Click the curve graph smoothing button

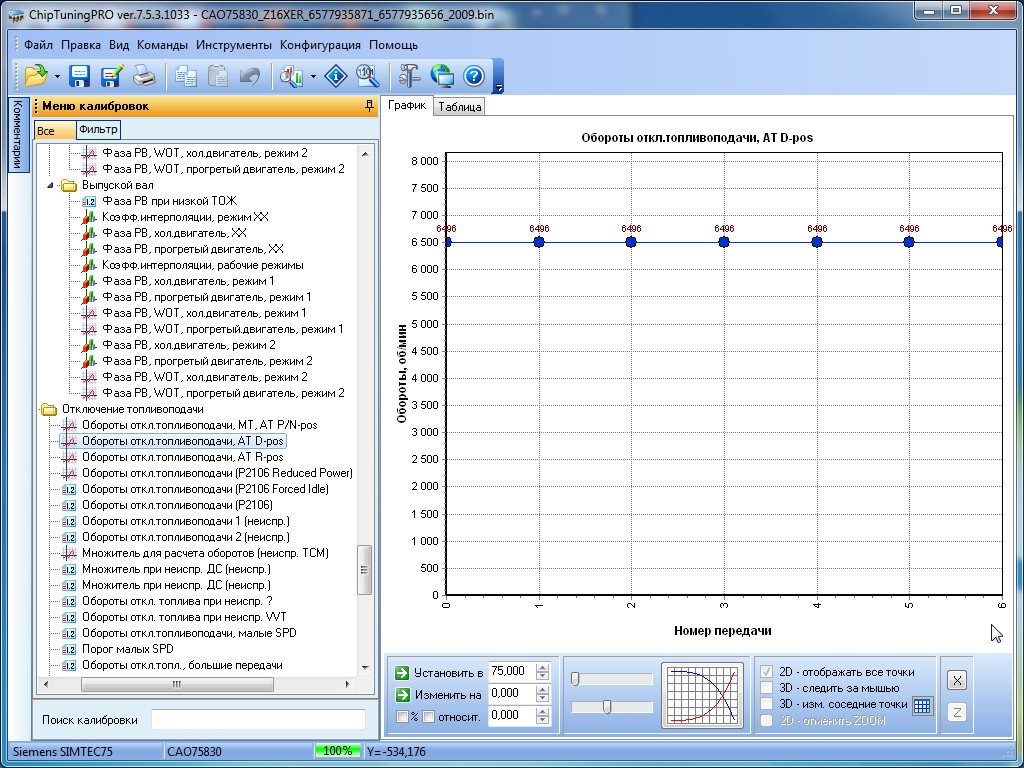pos(702,695)
